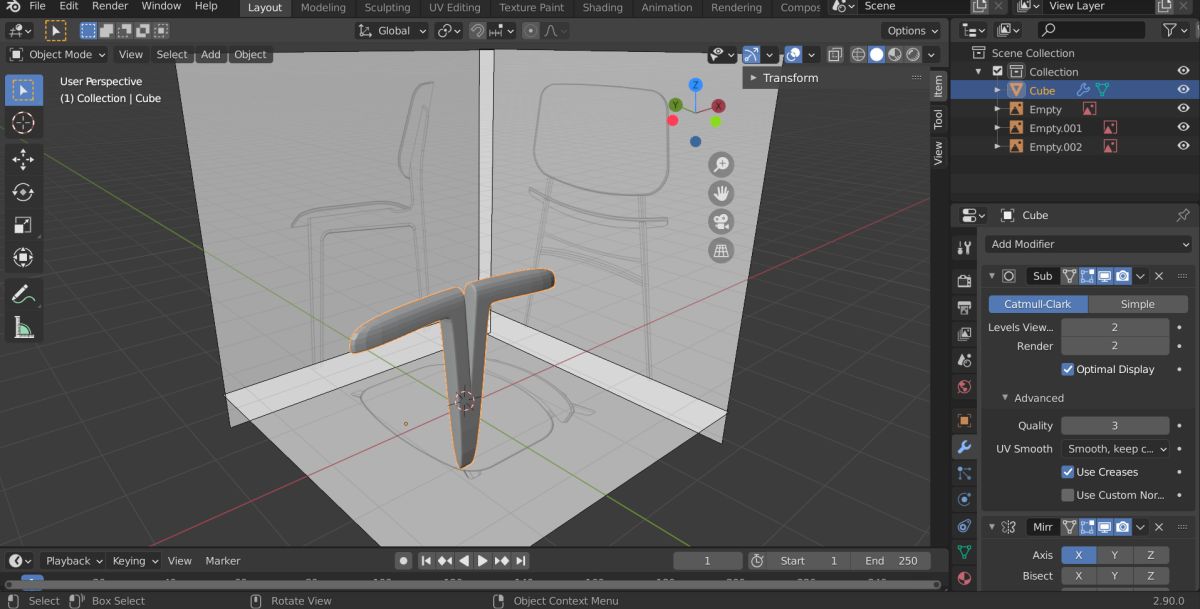Toggle Sub modifier render camera display

[x=1123, y=276]
